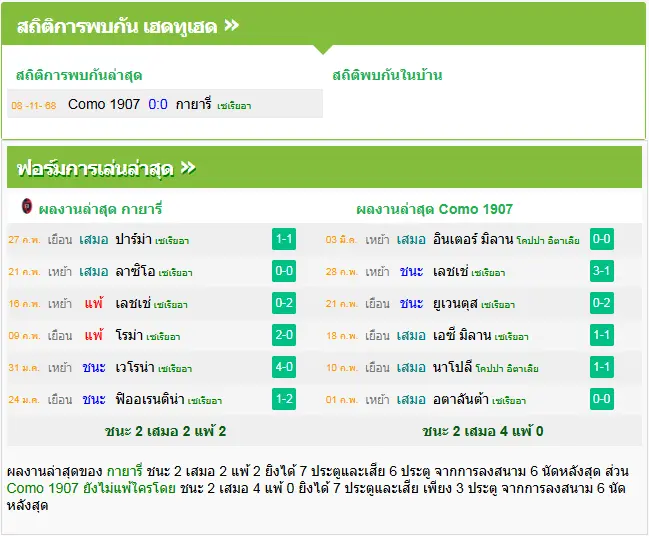The height and width of the screenshot is (536, 649).
Task: Click กายารี่ in the head-to-head row
Action: 194,104
